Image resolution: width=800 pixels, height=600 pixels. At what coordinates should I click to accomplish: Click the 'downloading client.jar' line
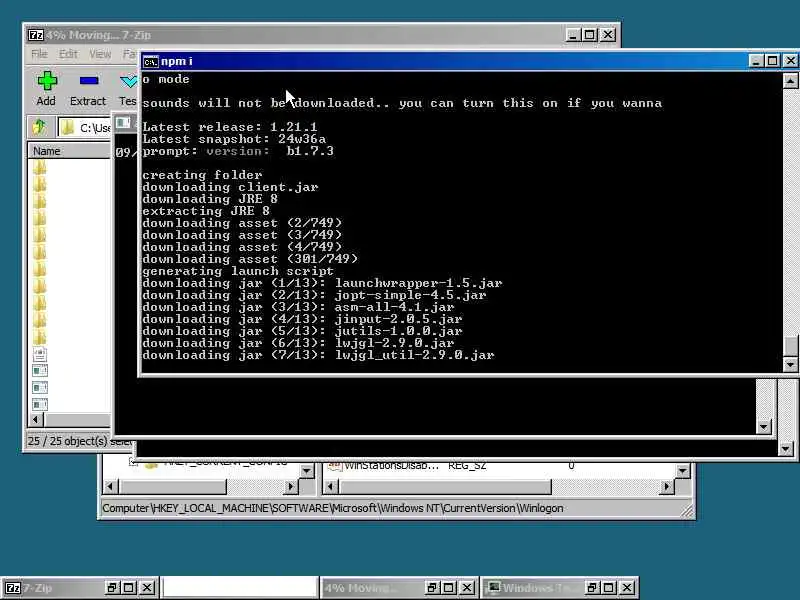(230, 187)
